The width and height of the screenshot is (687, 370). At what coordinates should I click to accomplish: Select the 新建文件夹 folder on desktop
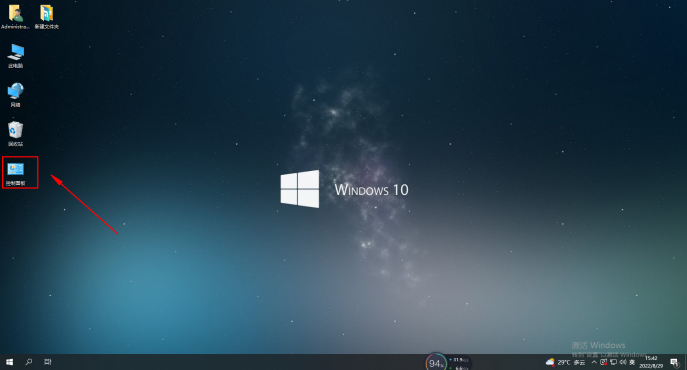[x=46, y=17]
